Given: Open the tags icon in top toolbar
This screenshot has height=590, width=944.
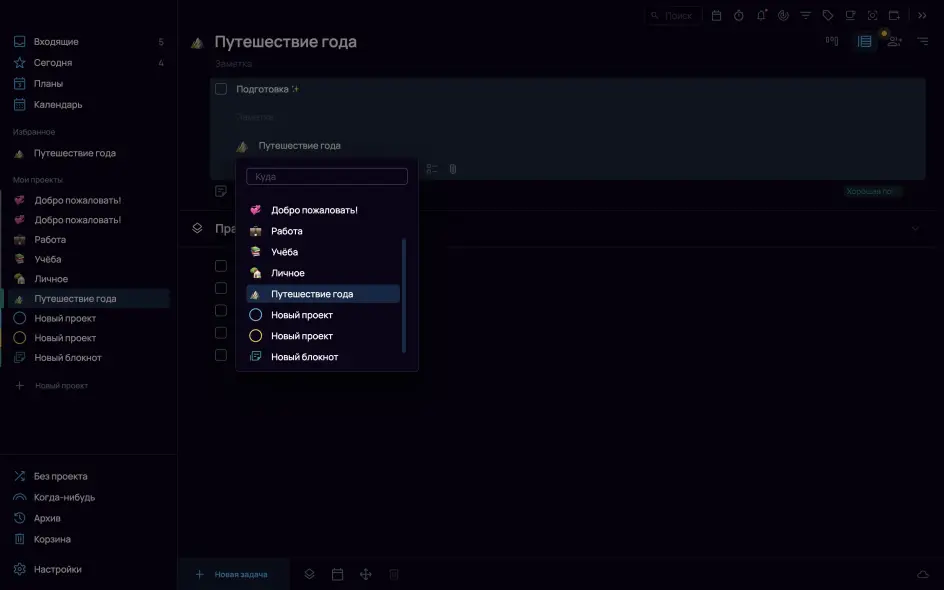Looking at the screenshot, I should (828, 15).
